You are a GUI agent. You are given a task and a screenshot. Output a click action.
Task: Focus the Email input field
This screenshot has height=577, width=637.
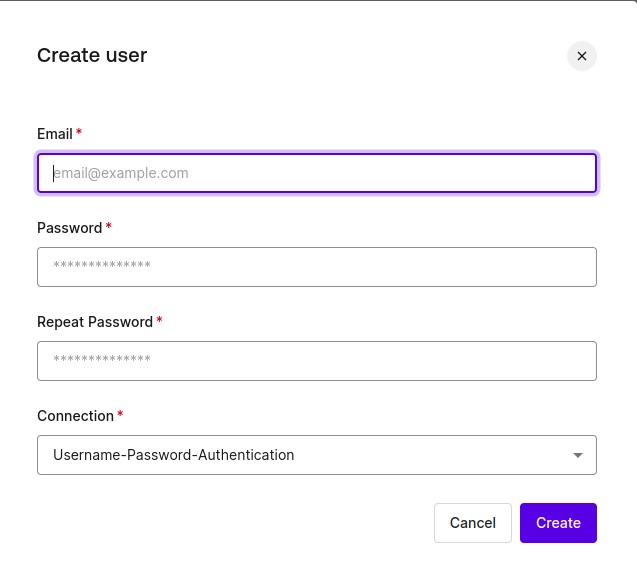317,173
